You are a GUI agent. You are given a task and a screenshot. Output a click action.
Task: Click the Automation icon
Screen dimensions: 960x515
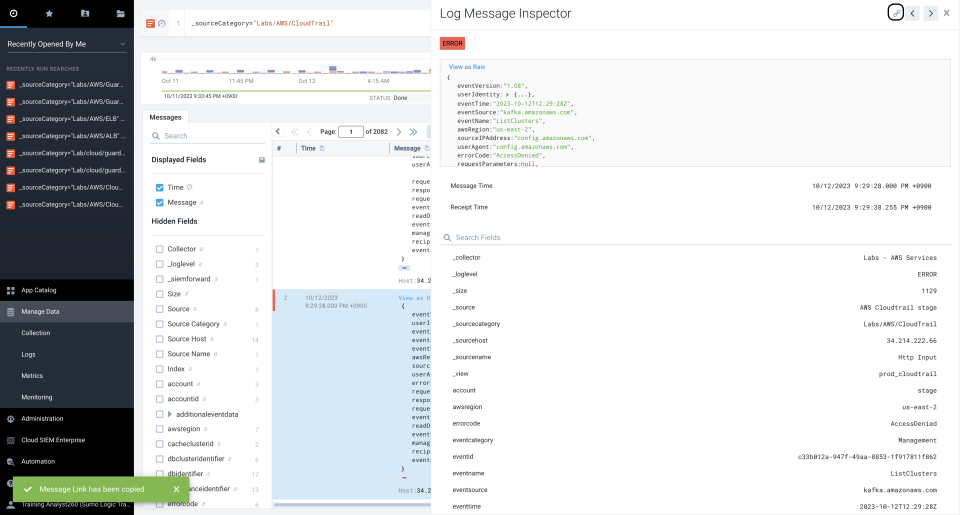pyautogui.click(x=10, y=462)
